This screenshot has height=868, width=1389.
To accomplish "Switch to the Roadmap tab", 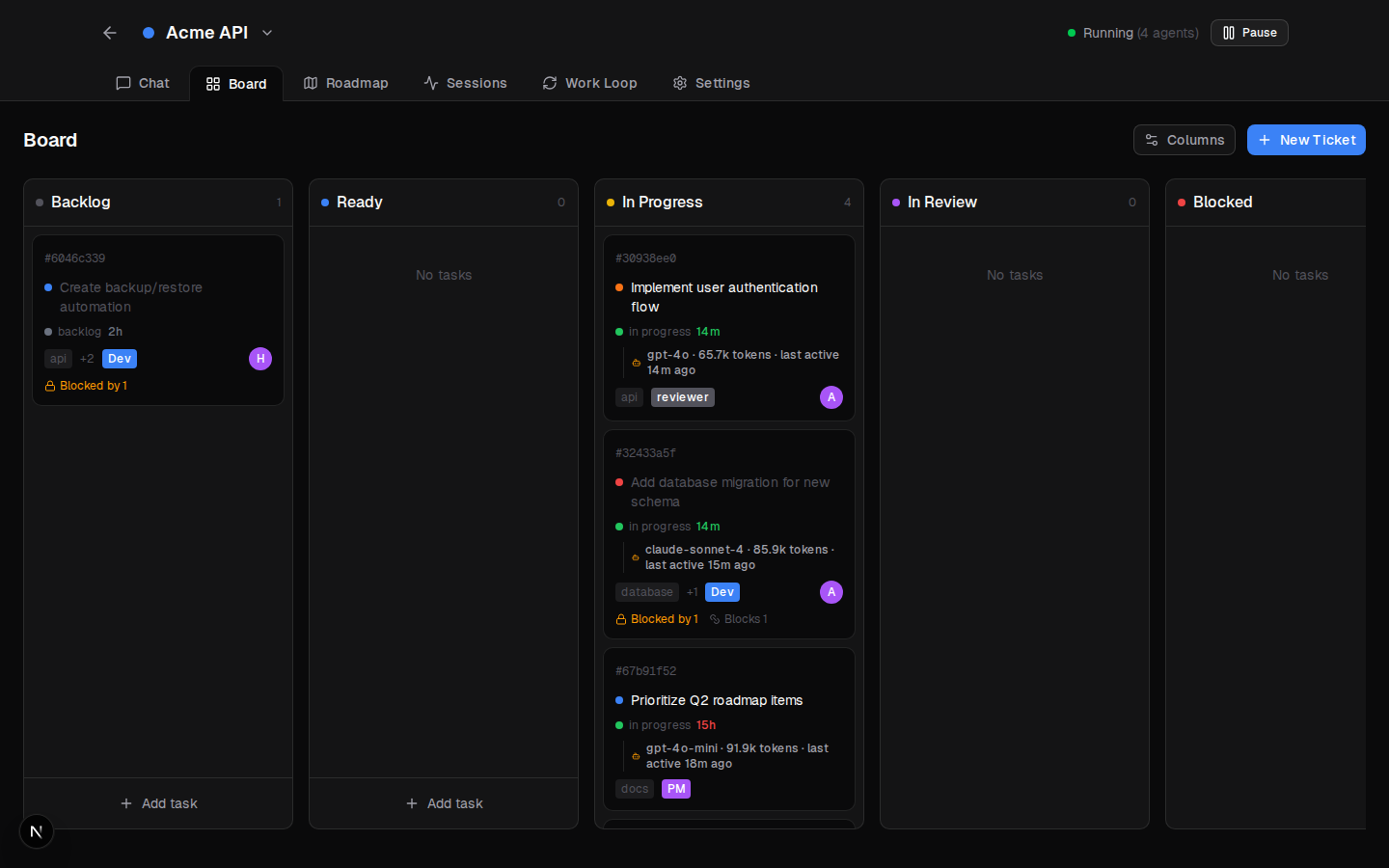I will point(345,83).
